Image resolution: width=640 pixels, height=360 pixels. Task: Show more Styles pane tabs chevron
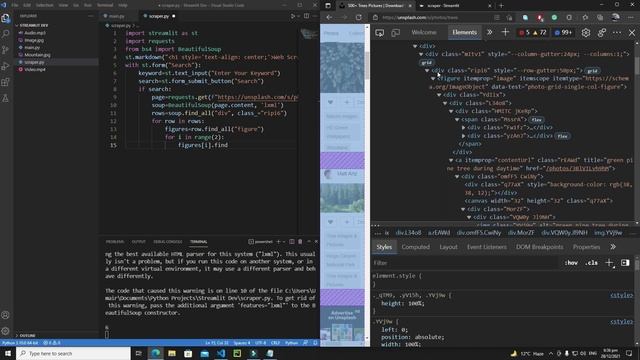(x=613, y=247)
